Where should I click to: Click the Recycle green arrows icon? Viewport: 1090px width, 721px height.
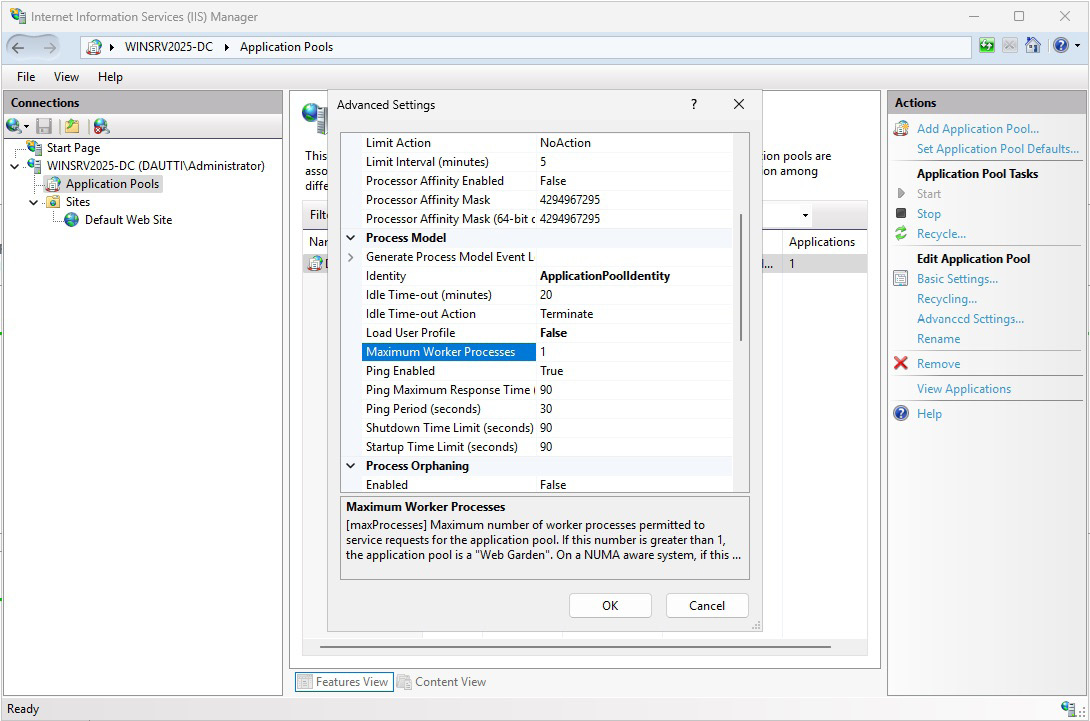(x=901, y=234)
